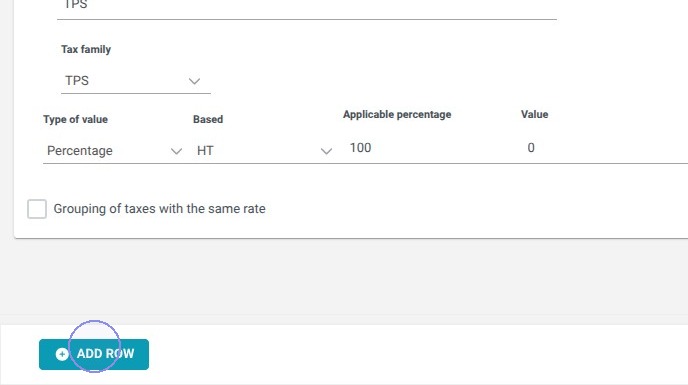This screenshot has height=385, width=688.
Task: Enable grouping of taxes with same rate
Action: (37, 209)
